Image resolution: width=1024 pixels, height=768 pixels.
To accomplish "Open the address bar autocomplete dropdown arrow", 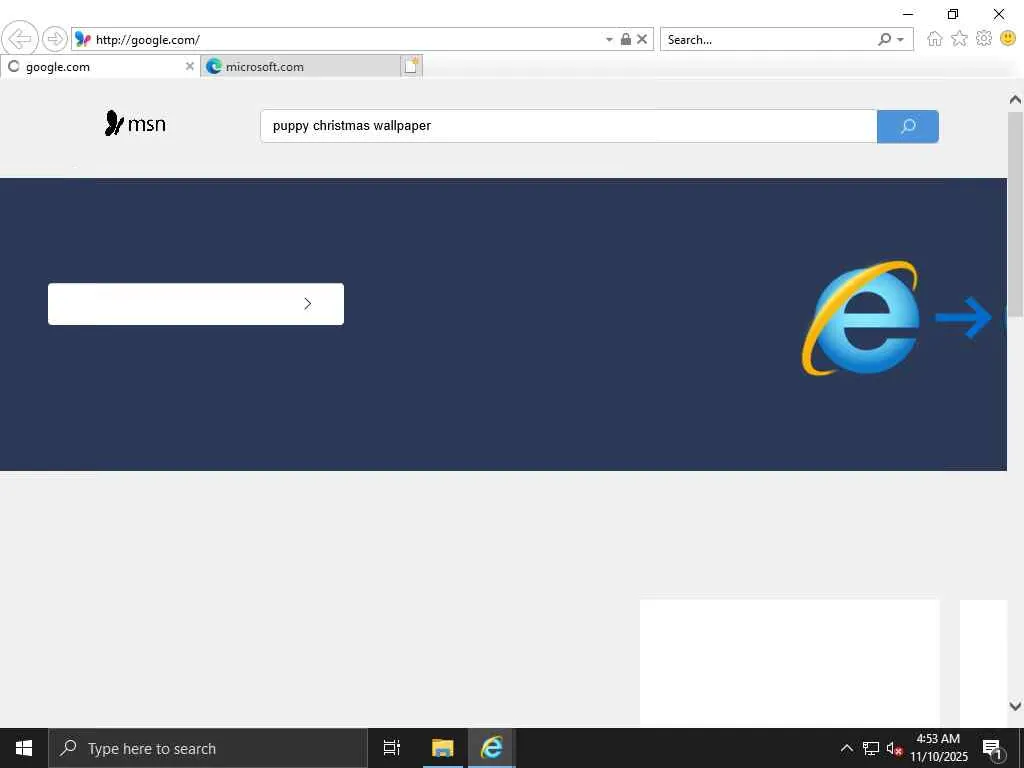I will [x=609, y=39].
